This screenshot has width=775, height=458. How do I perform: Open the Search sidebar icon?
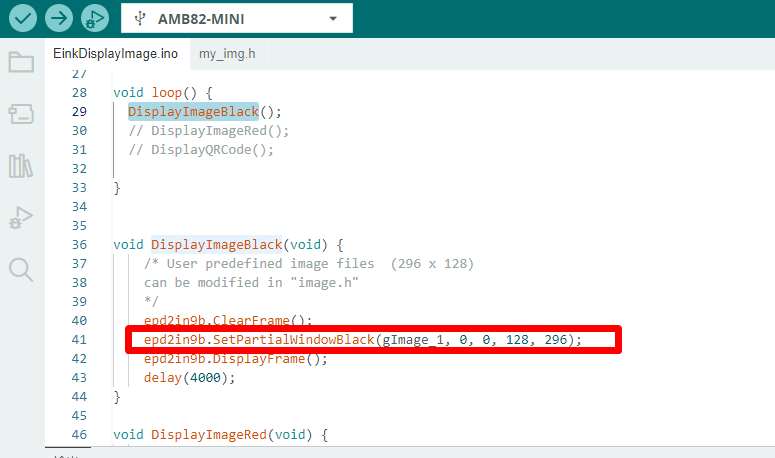coord(21,270)
